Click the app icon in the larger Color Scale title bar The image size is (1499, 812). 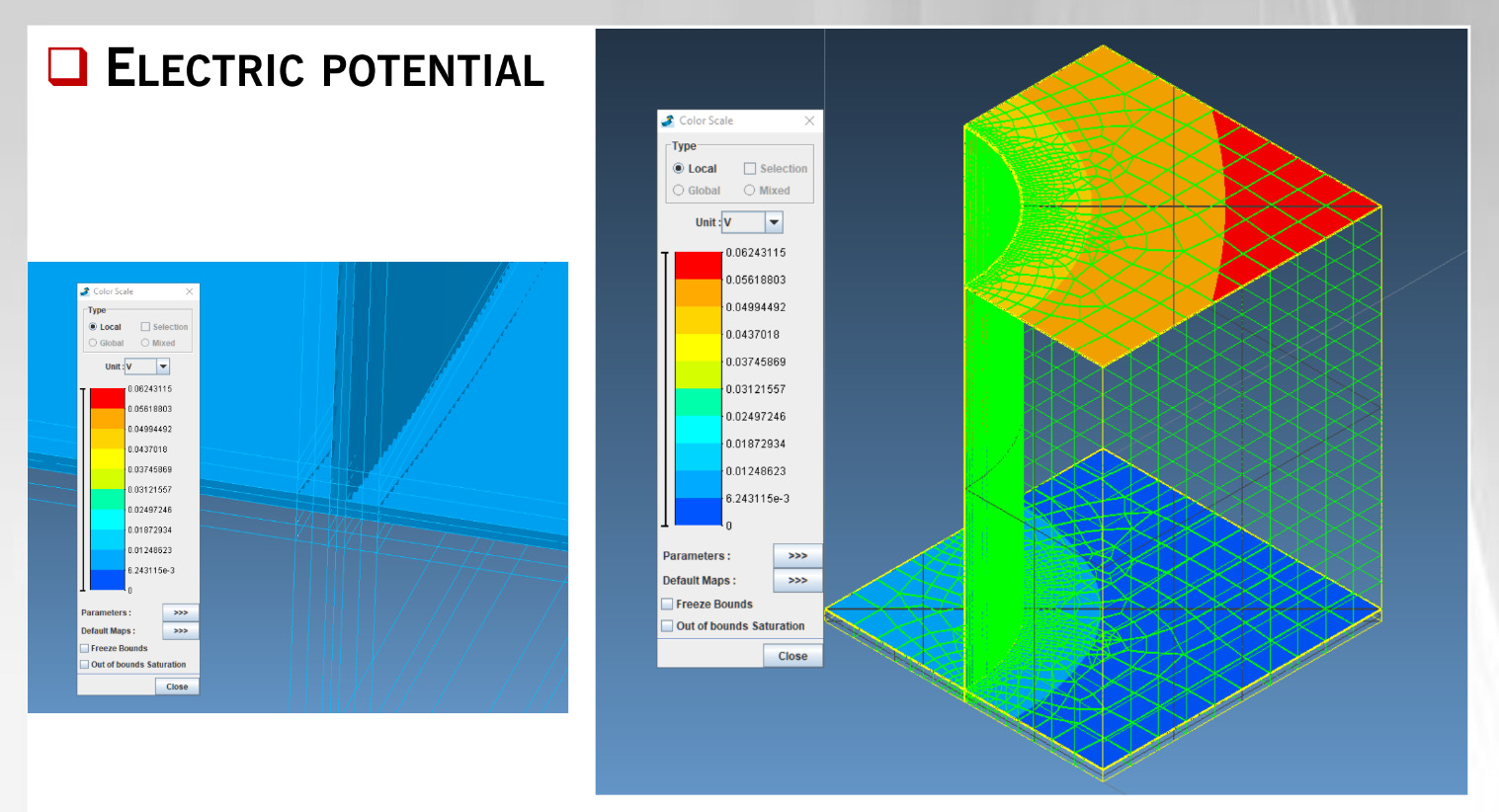tap(668, 121)
